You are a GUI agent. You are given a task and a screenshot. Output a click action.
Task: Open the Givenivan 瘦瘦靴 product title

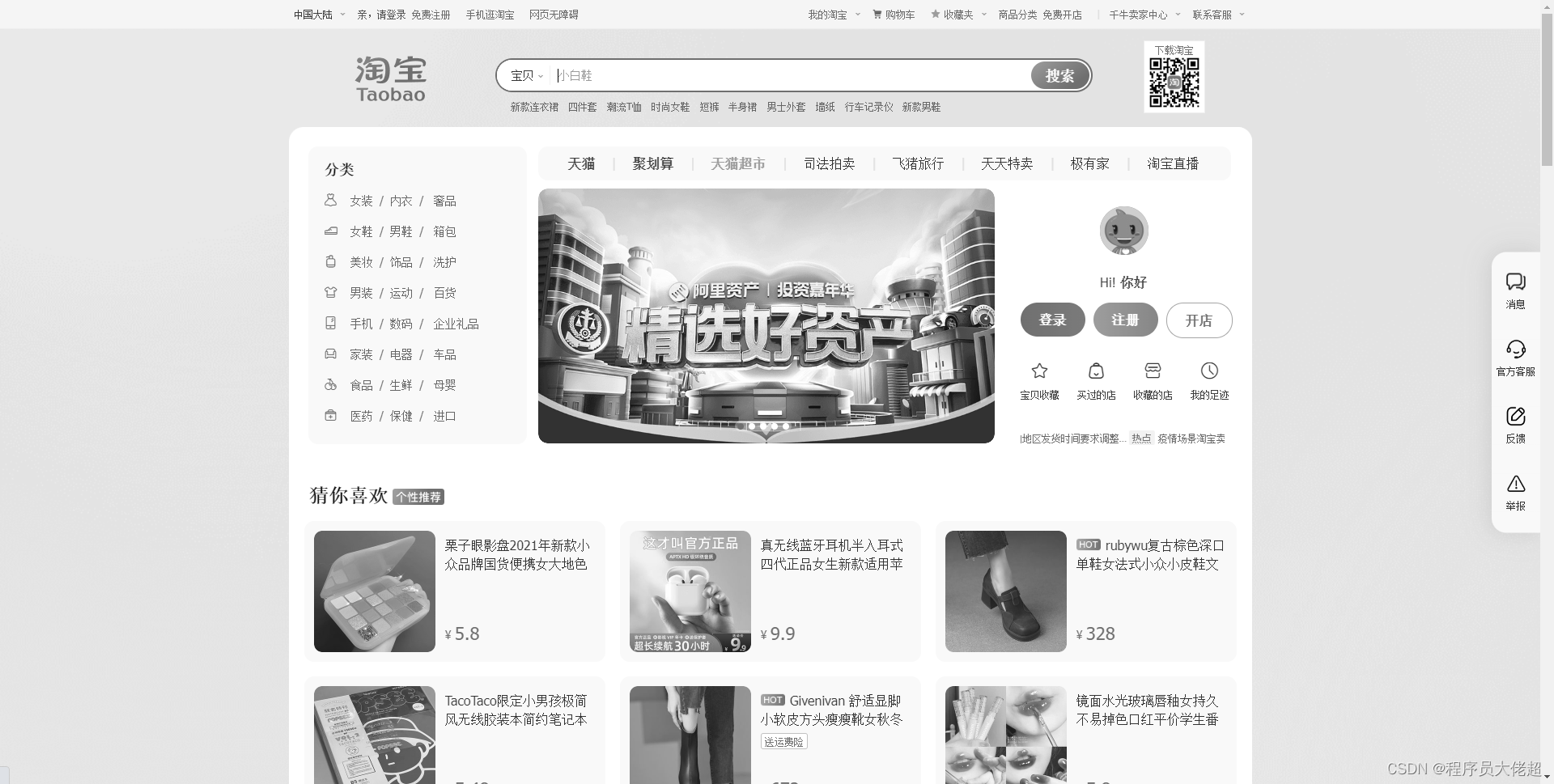[x=831, y=710]
